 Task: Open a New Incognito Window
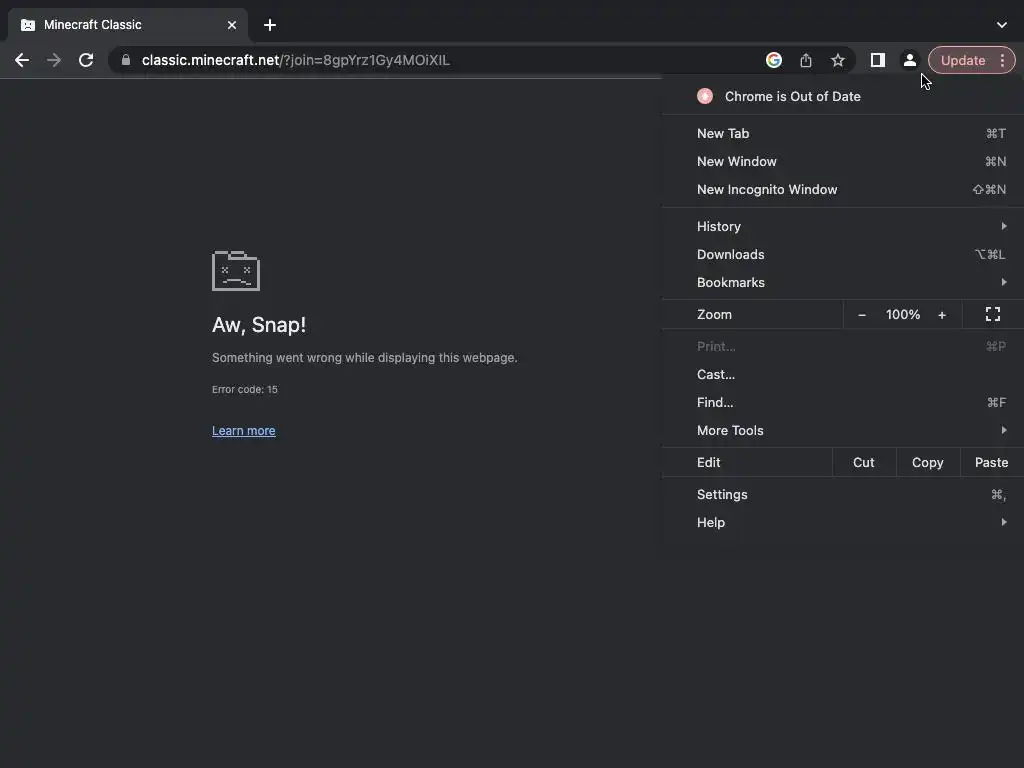pyautogui.click(x=843, y=189)
